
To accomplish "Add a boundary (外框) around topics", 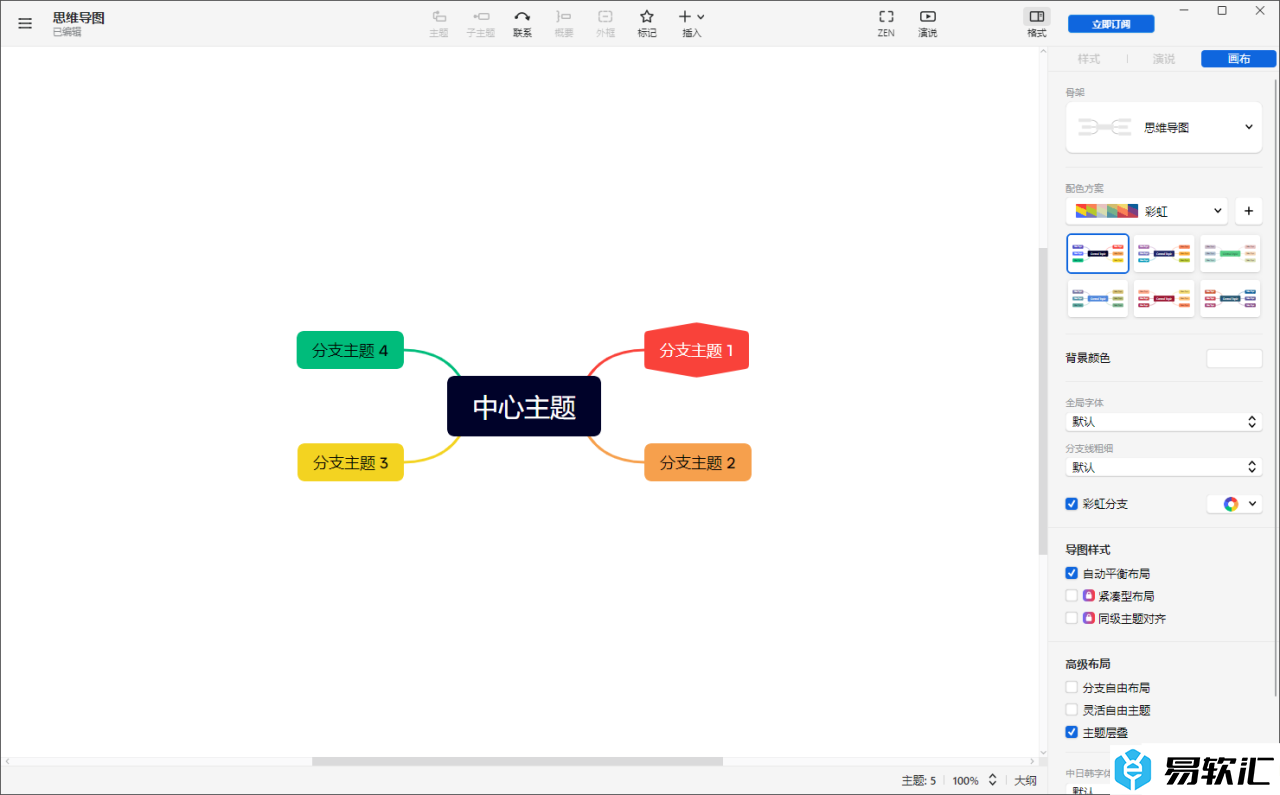I will point(605,23).
